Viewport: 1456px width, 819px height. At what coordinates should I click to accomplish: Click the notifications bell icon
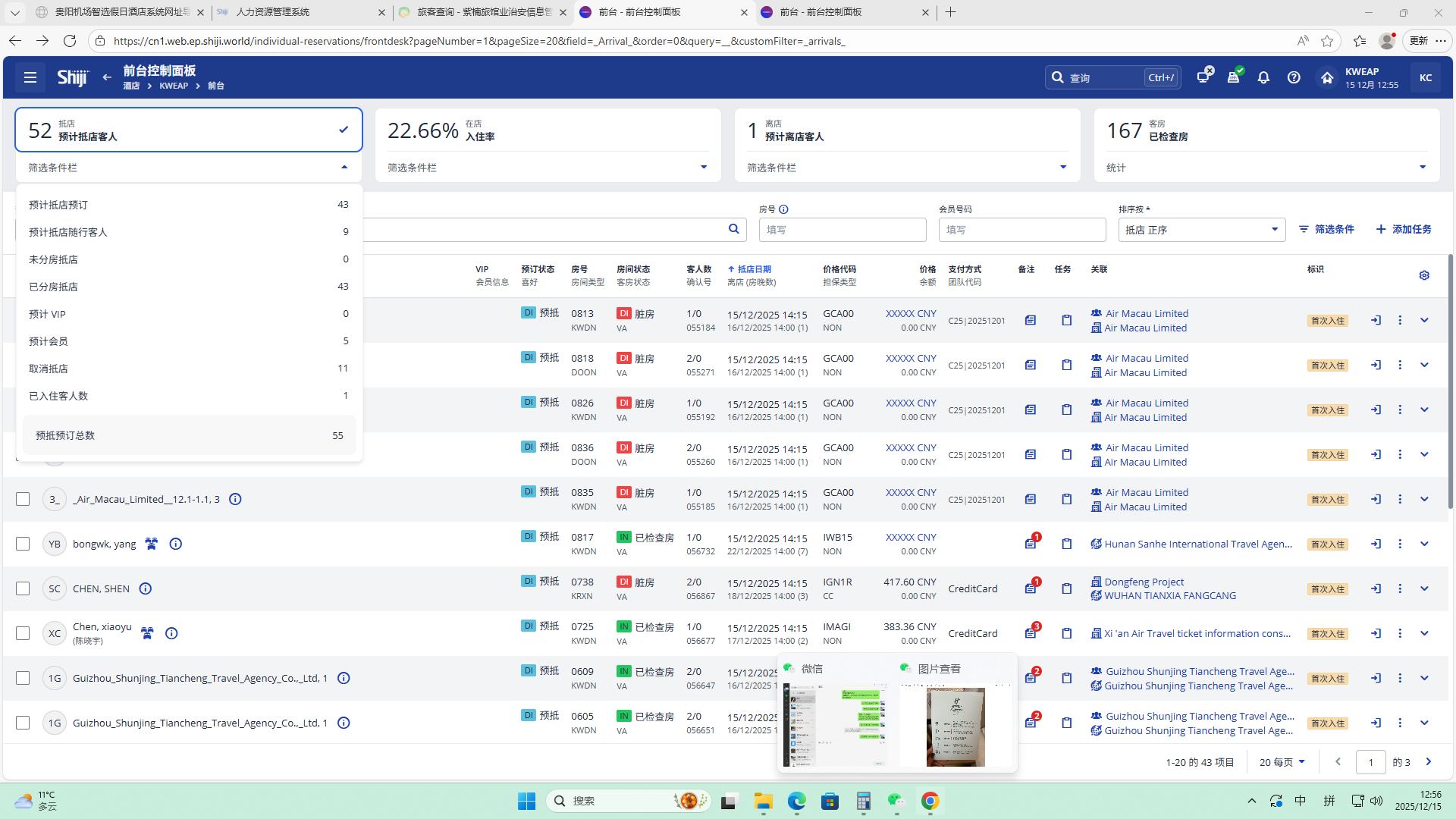point(1263,77)
